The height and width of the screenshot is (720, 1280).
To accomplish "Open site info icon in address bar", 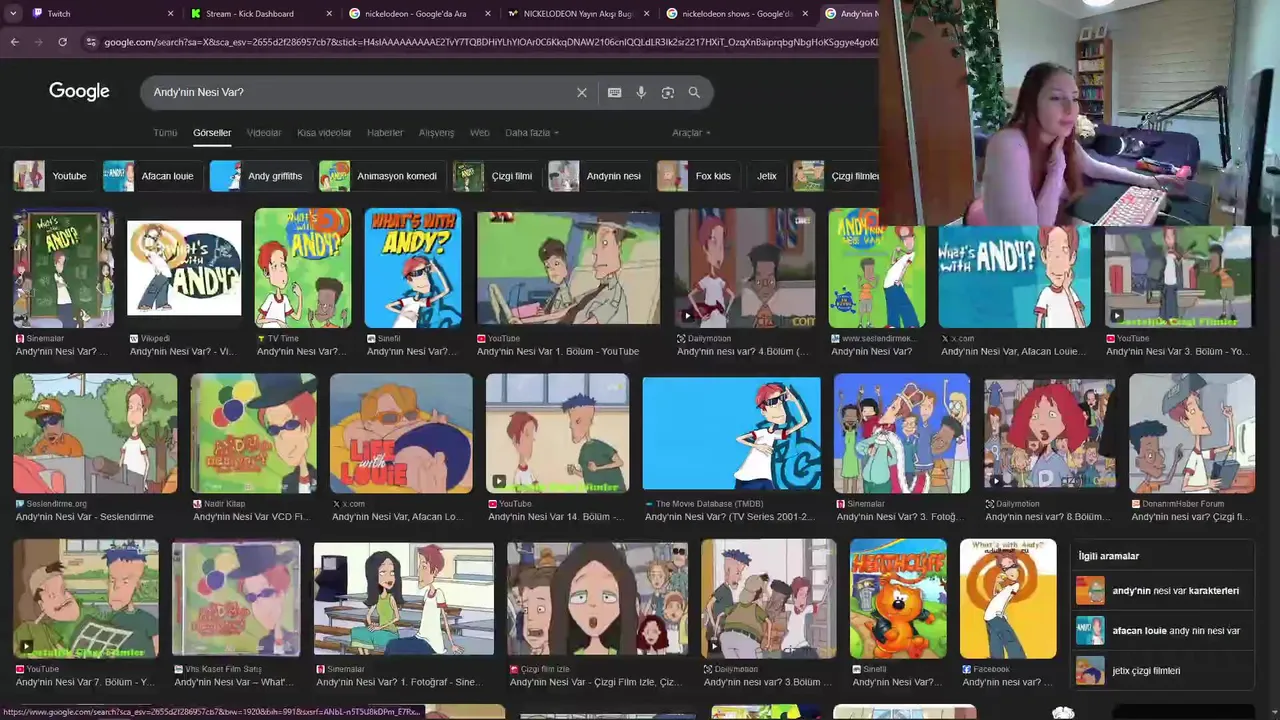I will click(91, 42).
